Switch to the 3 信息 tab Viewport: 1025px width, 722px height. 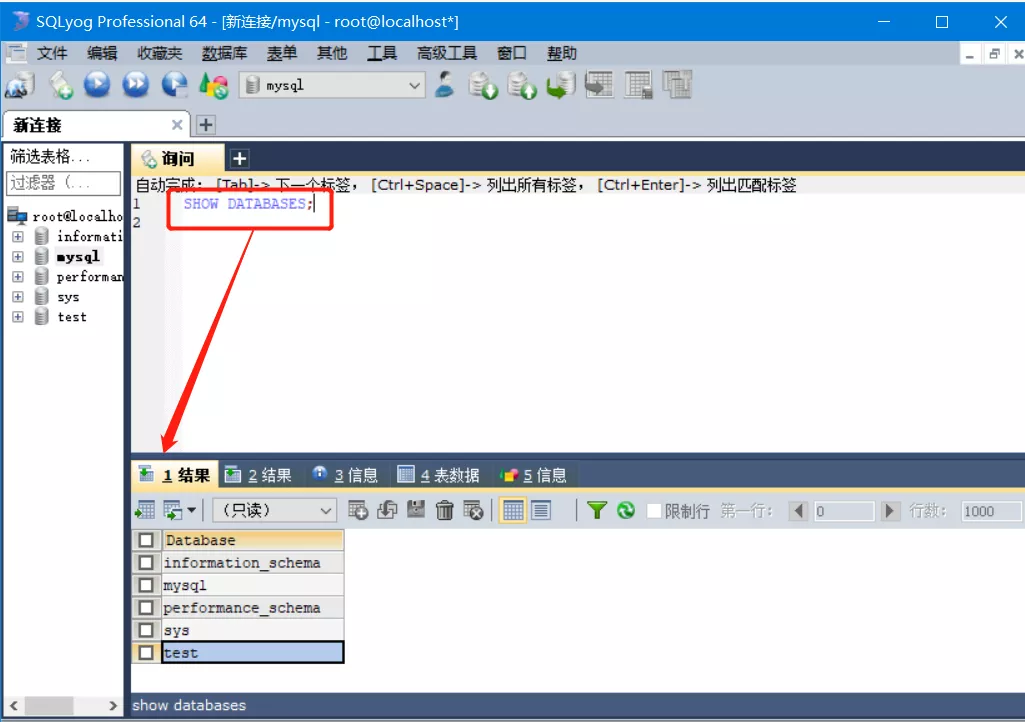[x=344, y=475]
